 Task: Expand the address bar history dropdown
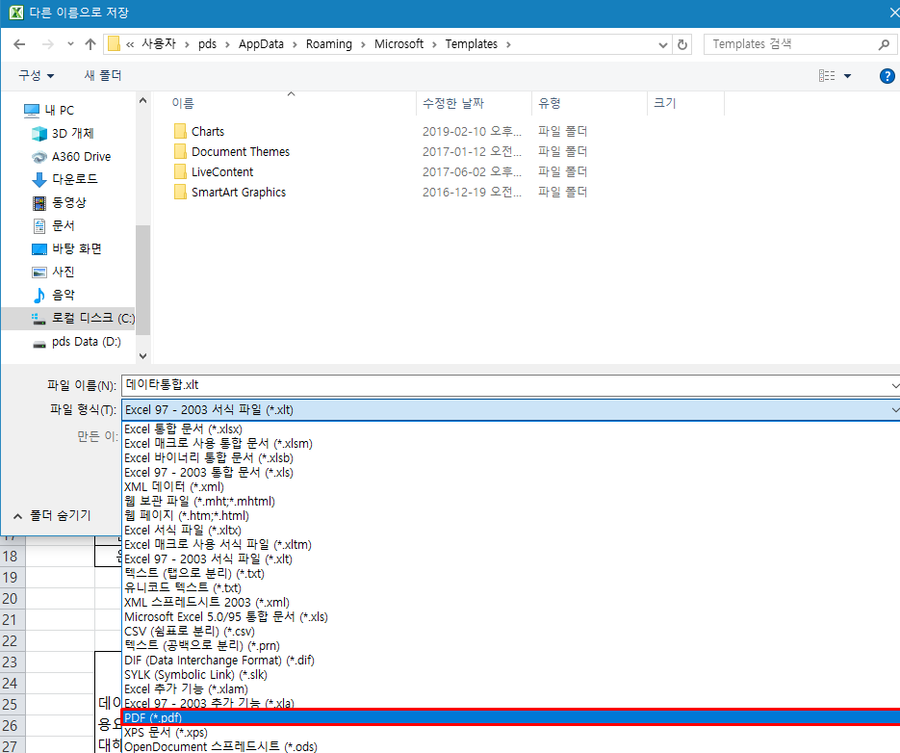(663, 44)
